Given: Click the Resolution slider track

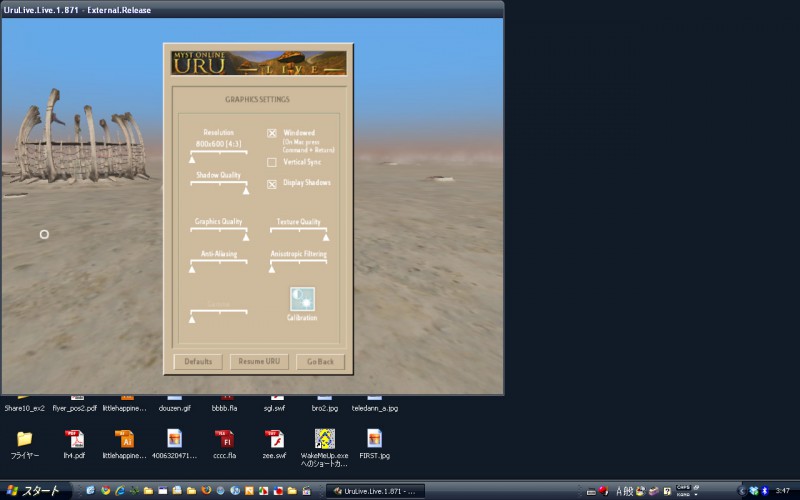Looking at the screenshot, I should point(219,152).
